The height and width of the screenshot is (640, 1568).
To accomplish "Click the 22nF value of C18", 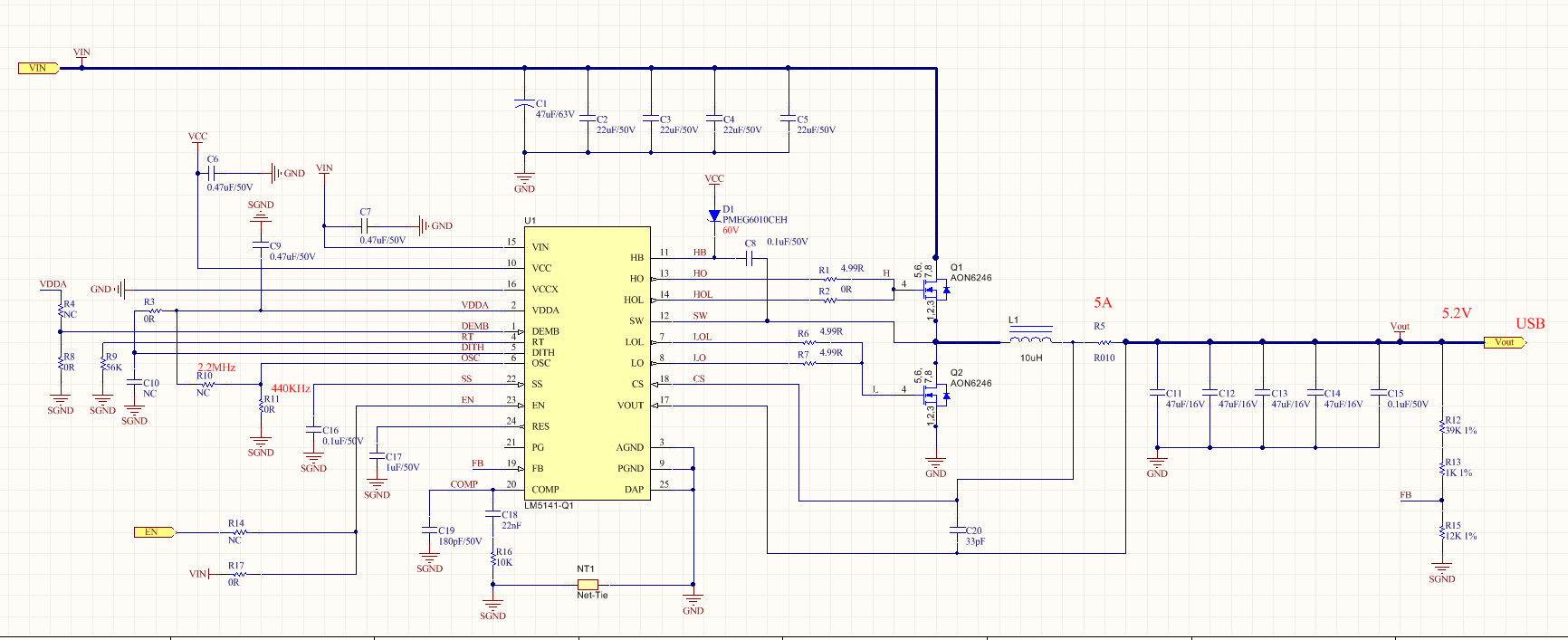I will 512,526.
